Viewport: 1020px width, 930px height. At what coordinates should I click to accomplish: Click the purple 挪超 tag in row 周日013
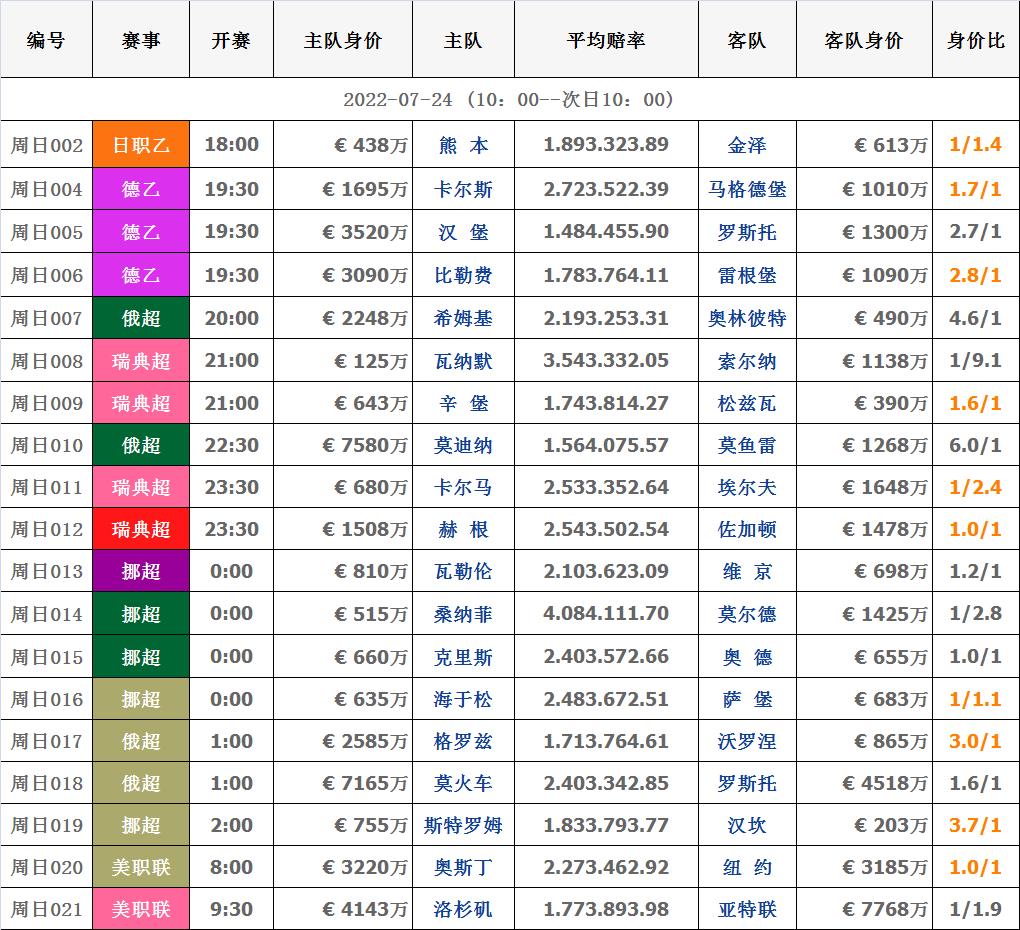(141, 571)
